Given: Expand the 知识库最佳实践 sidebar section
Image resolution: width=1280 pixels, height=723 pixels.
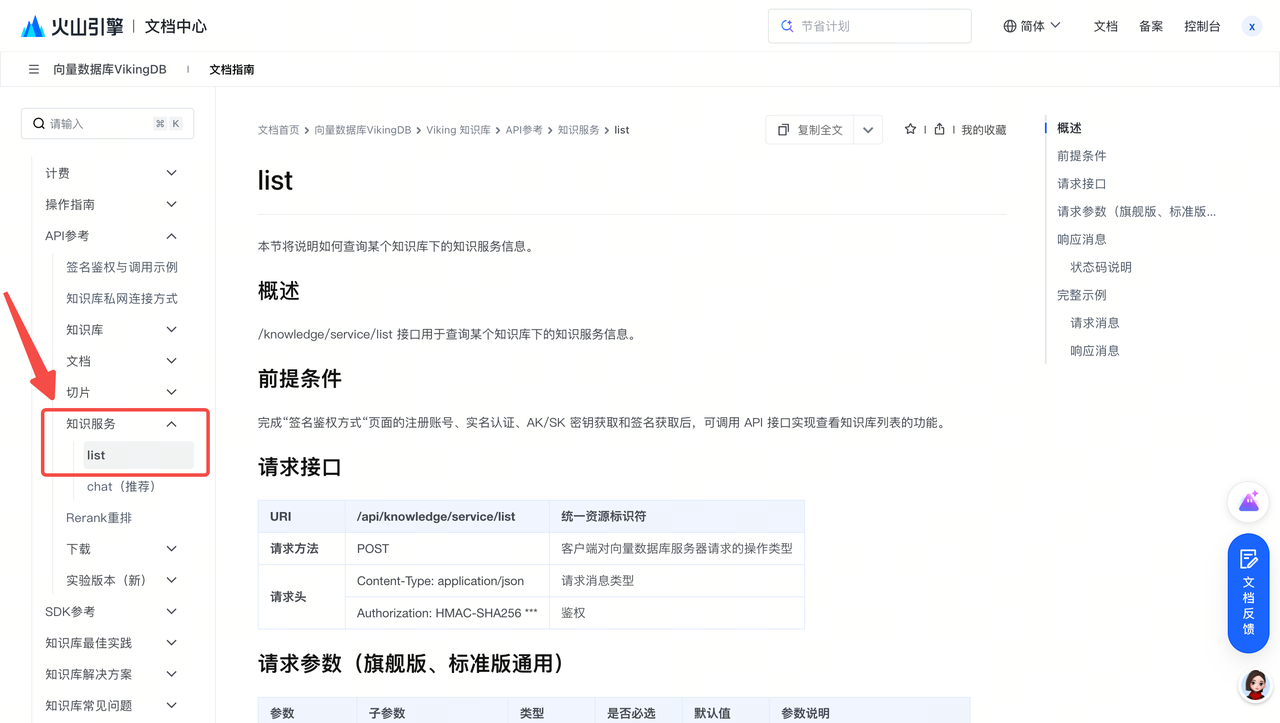Looking at the screenshot, I should pos(172,643).
